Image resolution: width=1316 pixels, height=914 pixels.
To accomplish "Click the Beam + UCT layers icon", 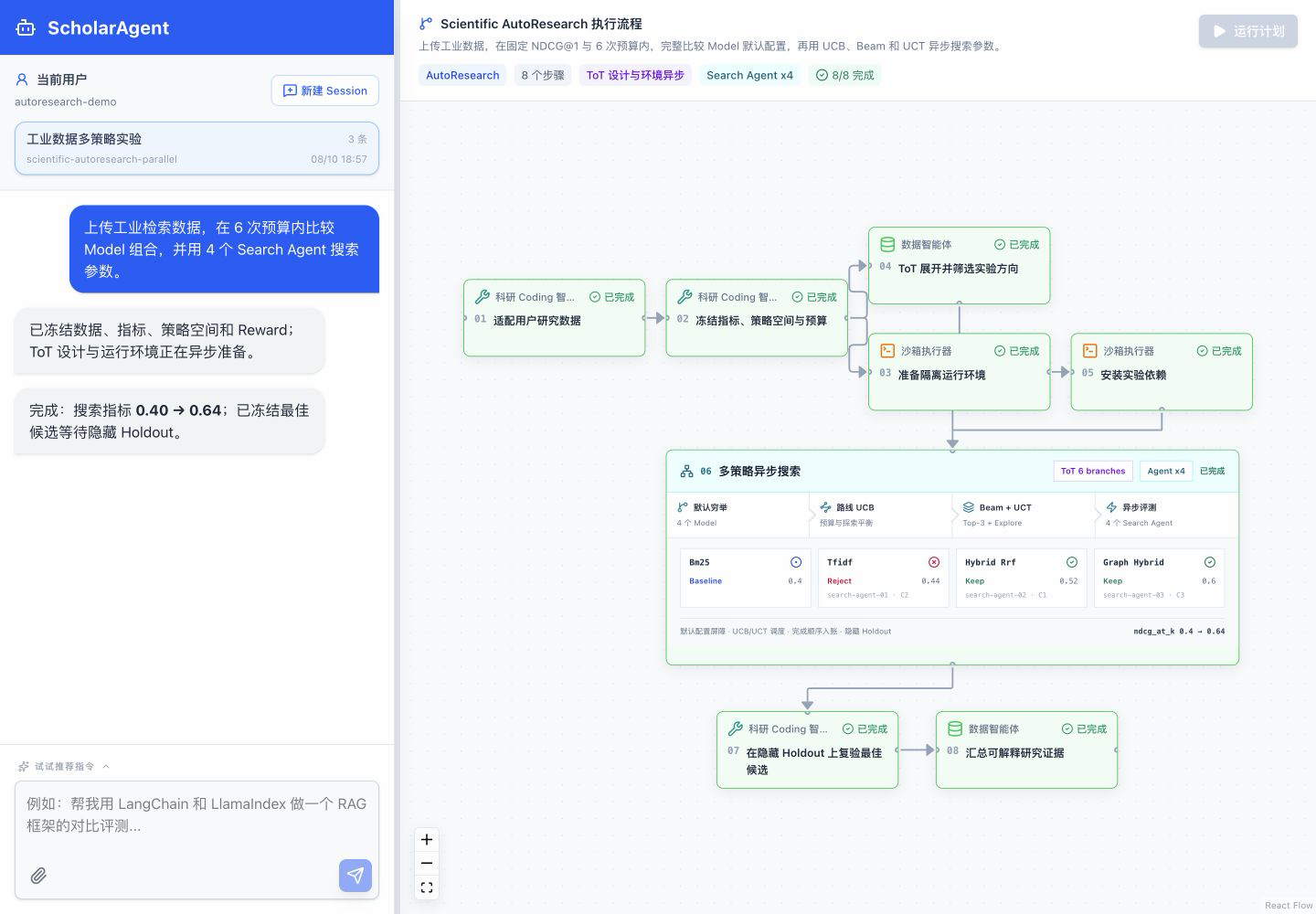I will click(x=969, y=507).
